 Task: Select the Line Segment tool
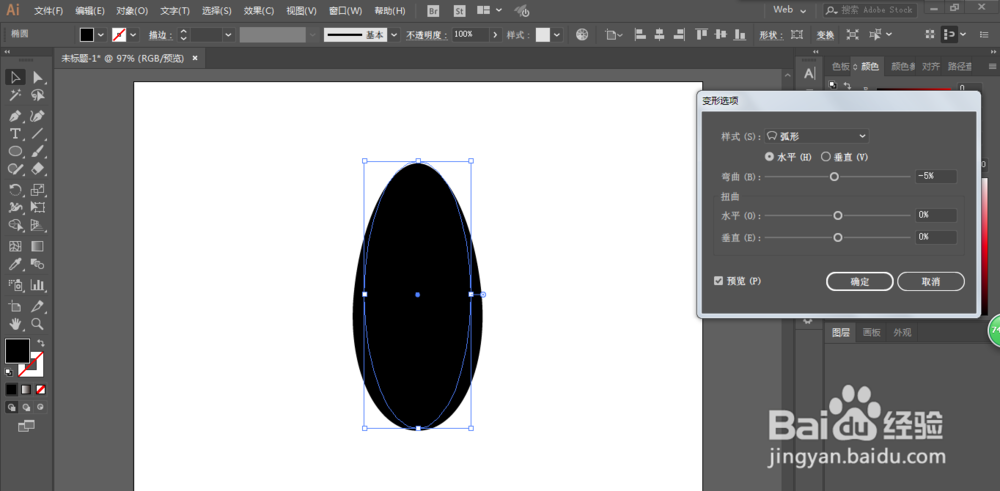tap(38, 134)
